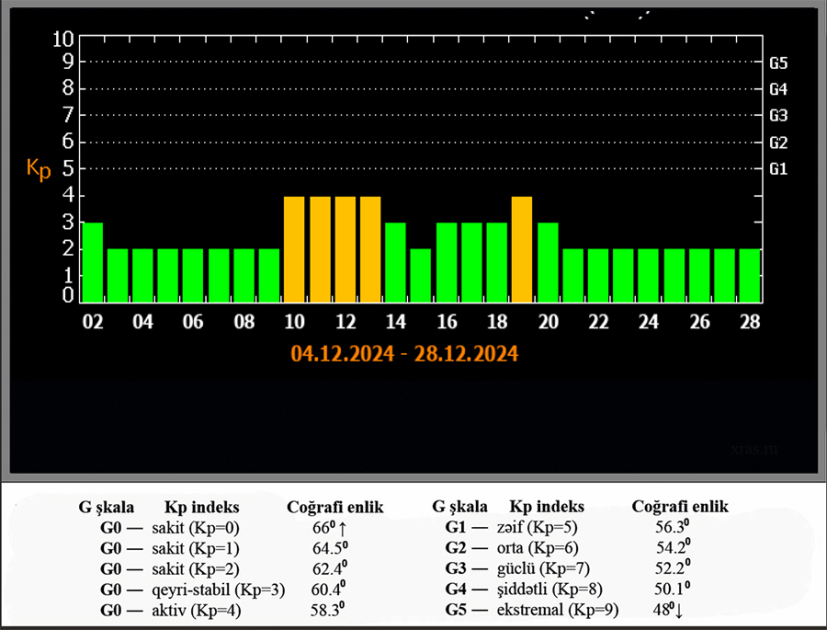
Task: Click the green Kp bar for day 02
Action: [92, 262]
